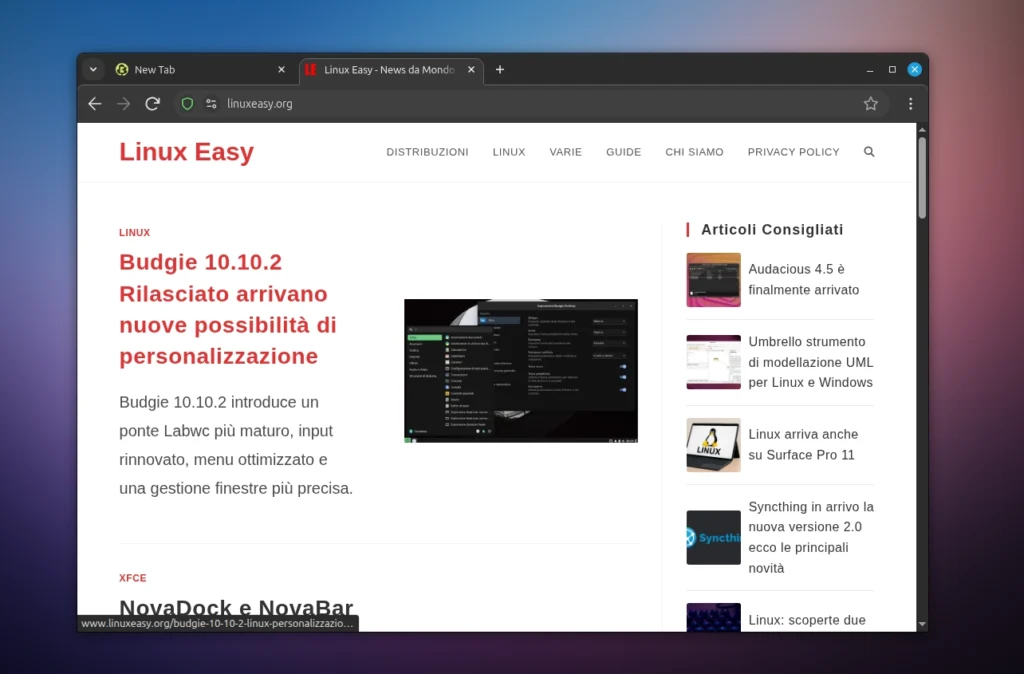Open the browser three-dot menu
1024x674 pixels.
pyautogui.click(x=910, y=104)
